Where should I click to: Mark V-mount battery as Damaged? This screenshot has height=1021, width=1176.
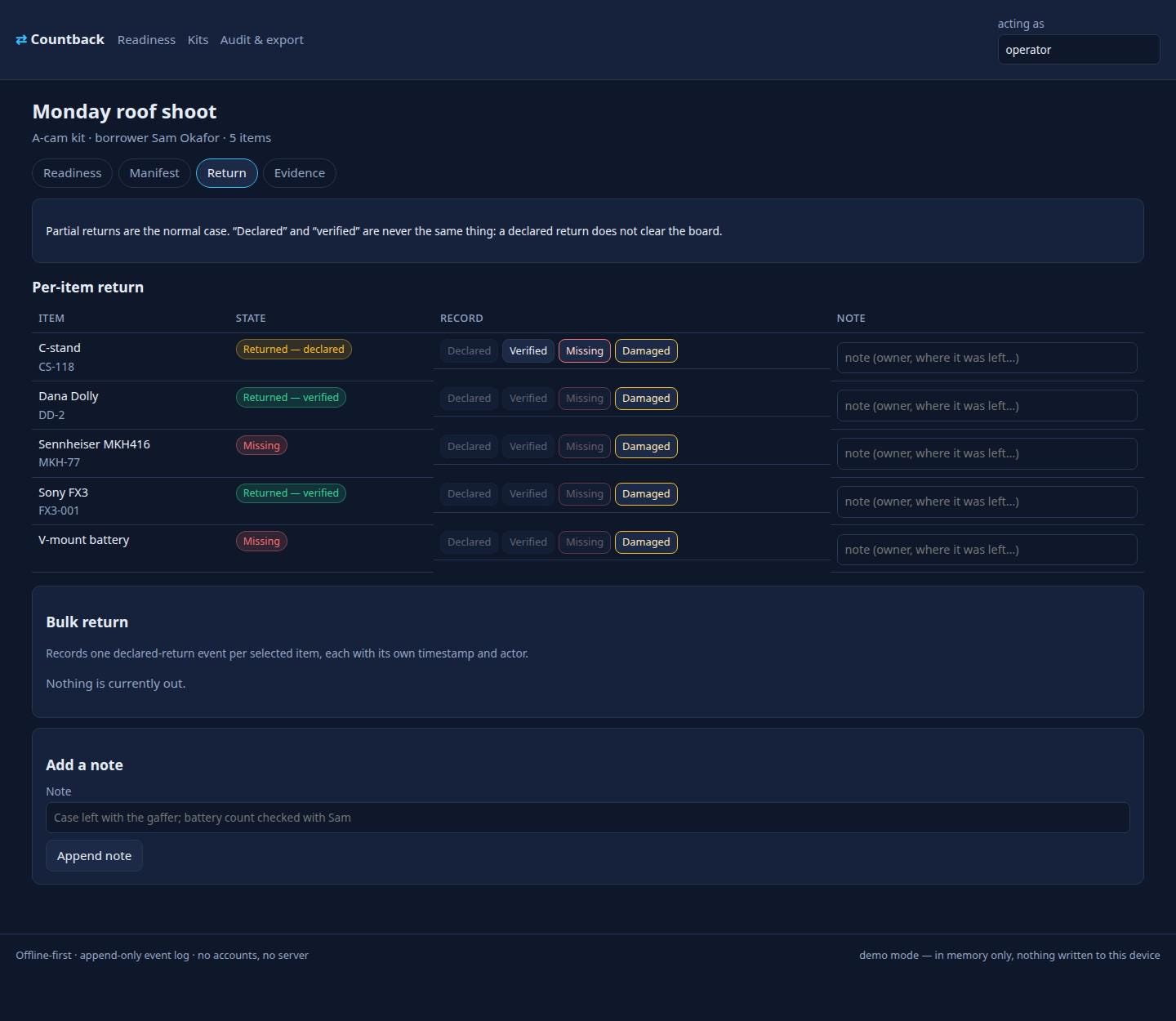[x=646, y=542]
